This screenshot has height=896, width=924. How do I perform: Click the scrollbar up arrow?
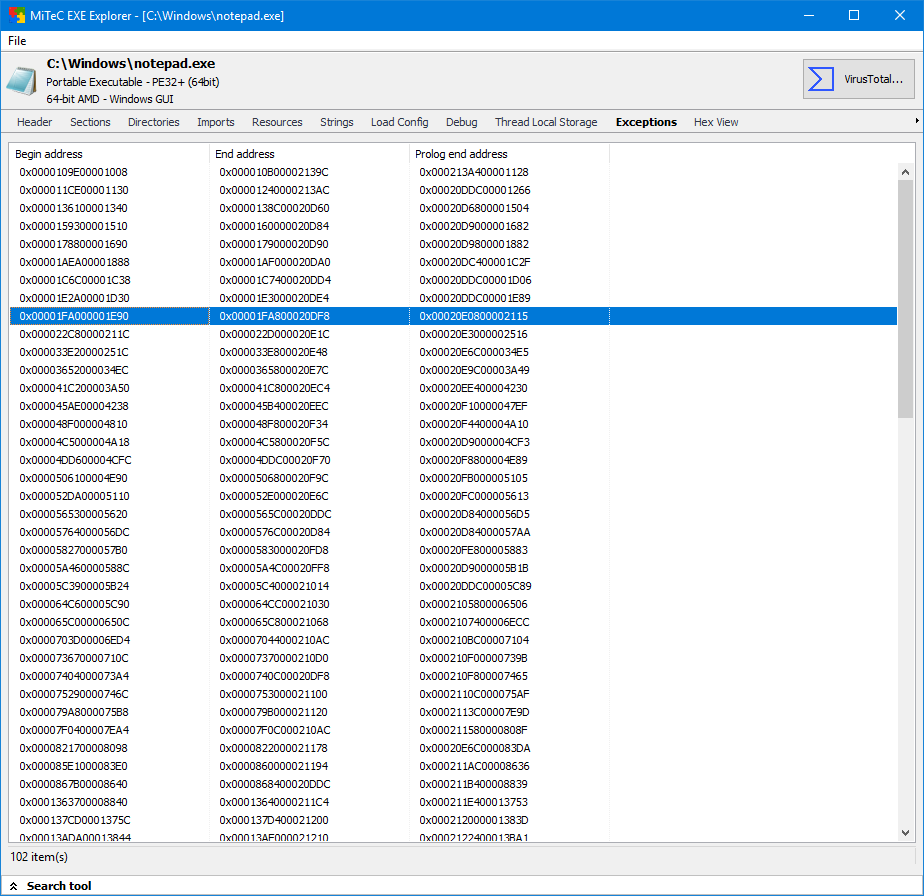906,172
